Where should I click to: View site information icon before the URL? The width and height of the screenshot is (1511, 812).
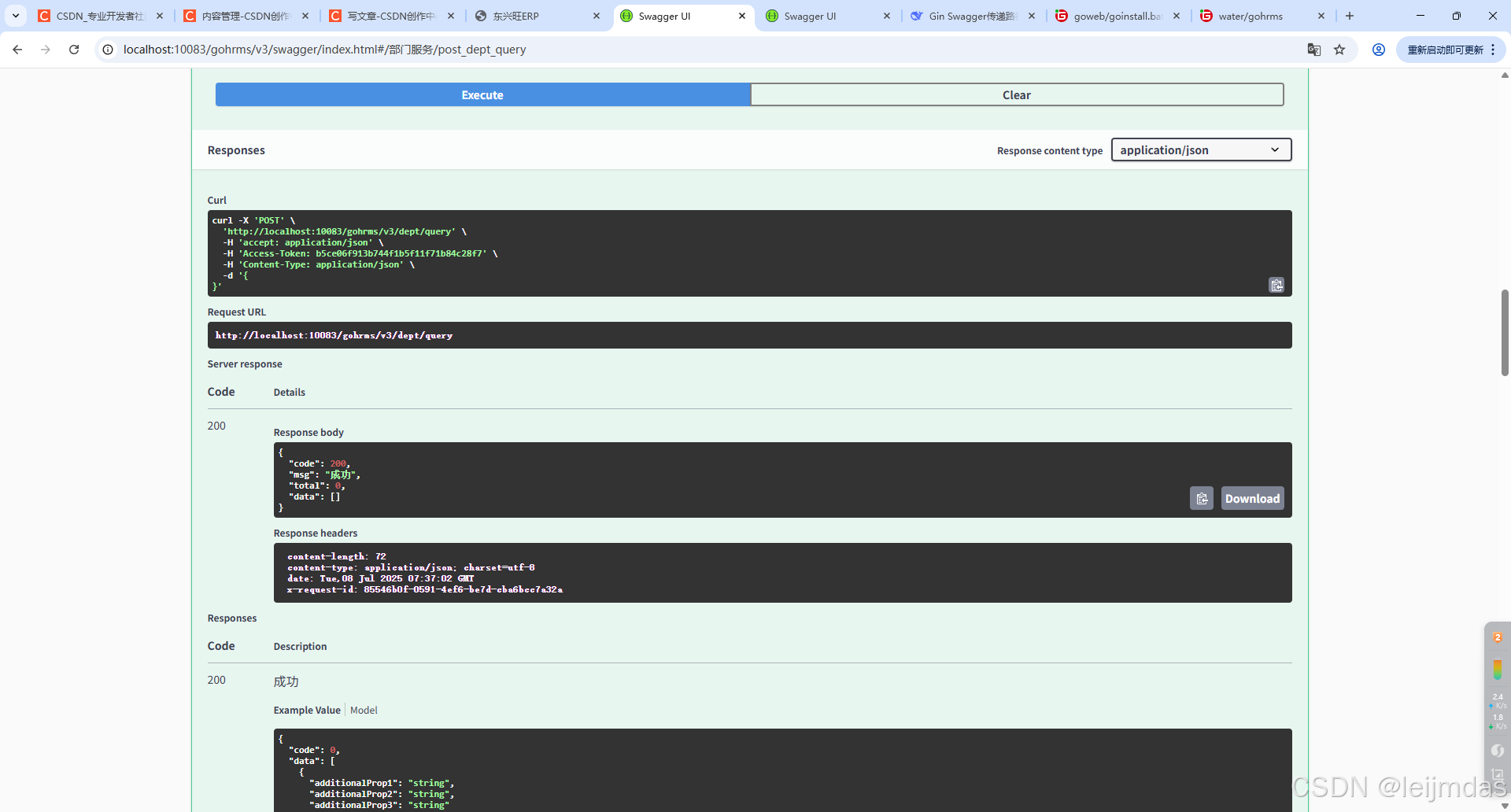106,49
